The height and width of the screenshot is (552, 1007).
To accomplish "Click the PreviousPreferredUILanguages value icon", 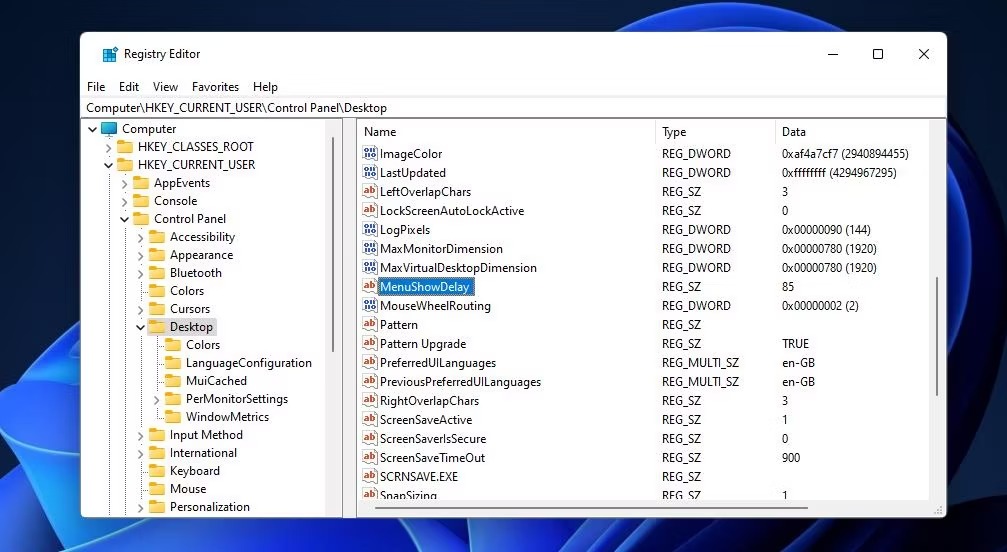I will [369, 381].
